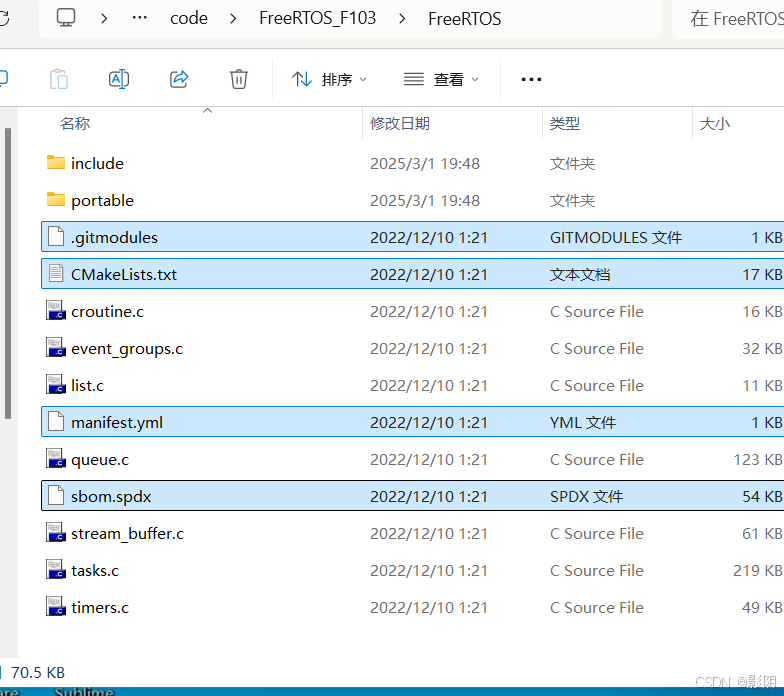The height and width of the screenshot is (696, 784).
Task: Select the manifest.yml file name
Action: 116,422
